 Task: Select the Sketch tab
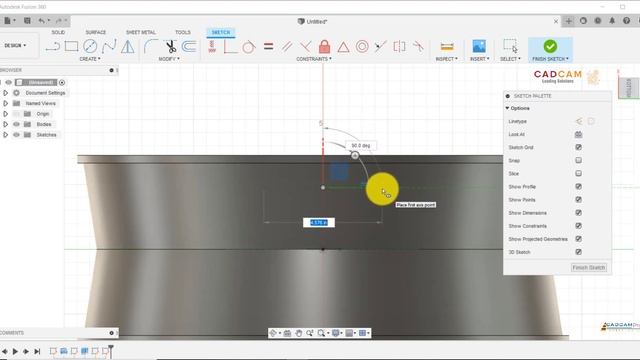coord(221,32)
